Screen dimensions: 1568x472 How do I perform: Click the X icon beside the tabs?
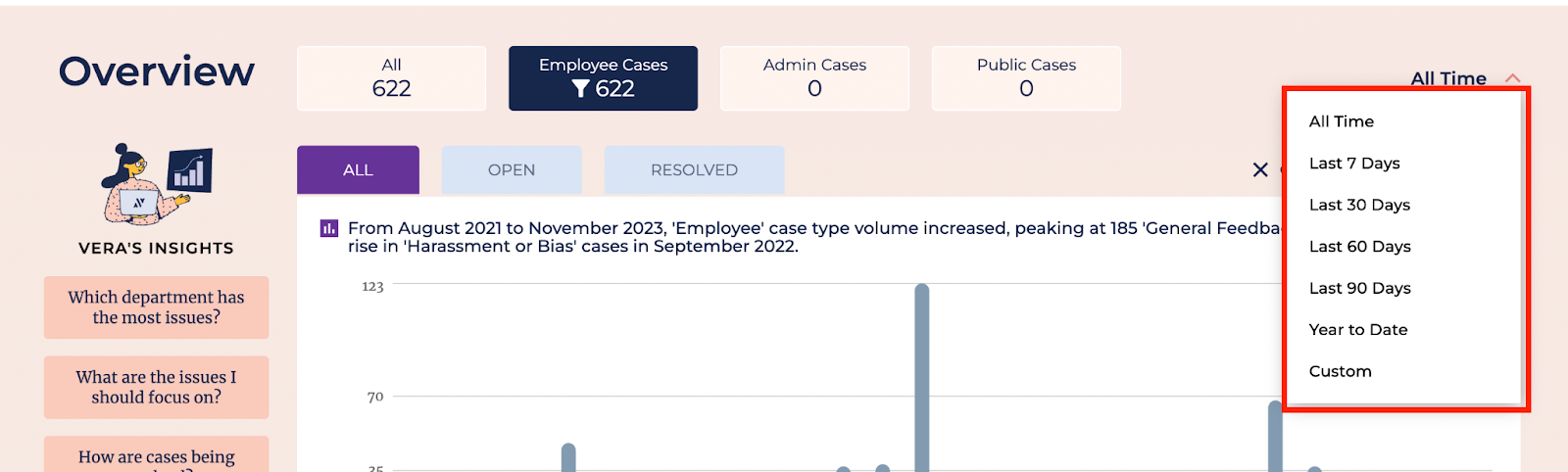1260,170
